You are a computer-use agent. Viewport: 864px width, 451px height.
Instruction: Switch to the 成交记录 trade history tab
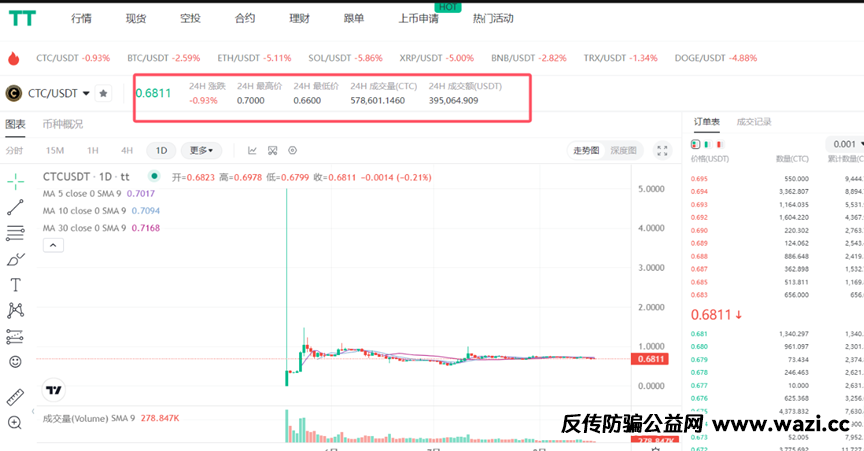tap(754, 122)
